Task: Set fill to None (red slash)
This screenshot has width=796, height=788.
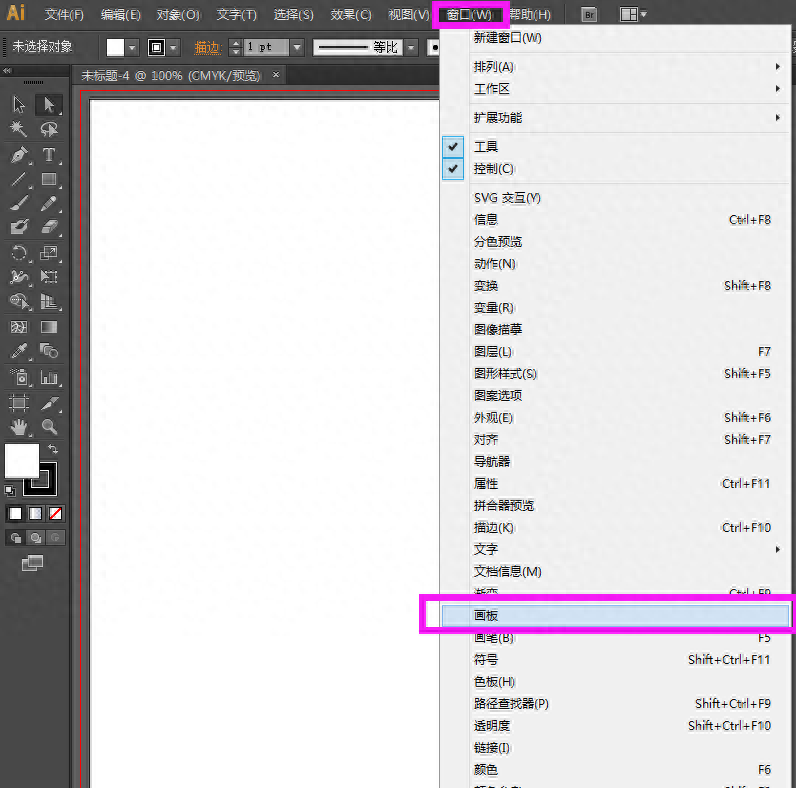Action: [55, 513]
